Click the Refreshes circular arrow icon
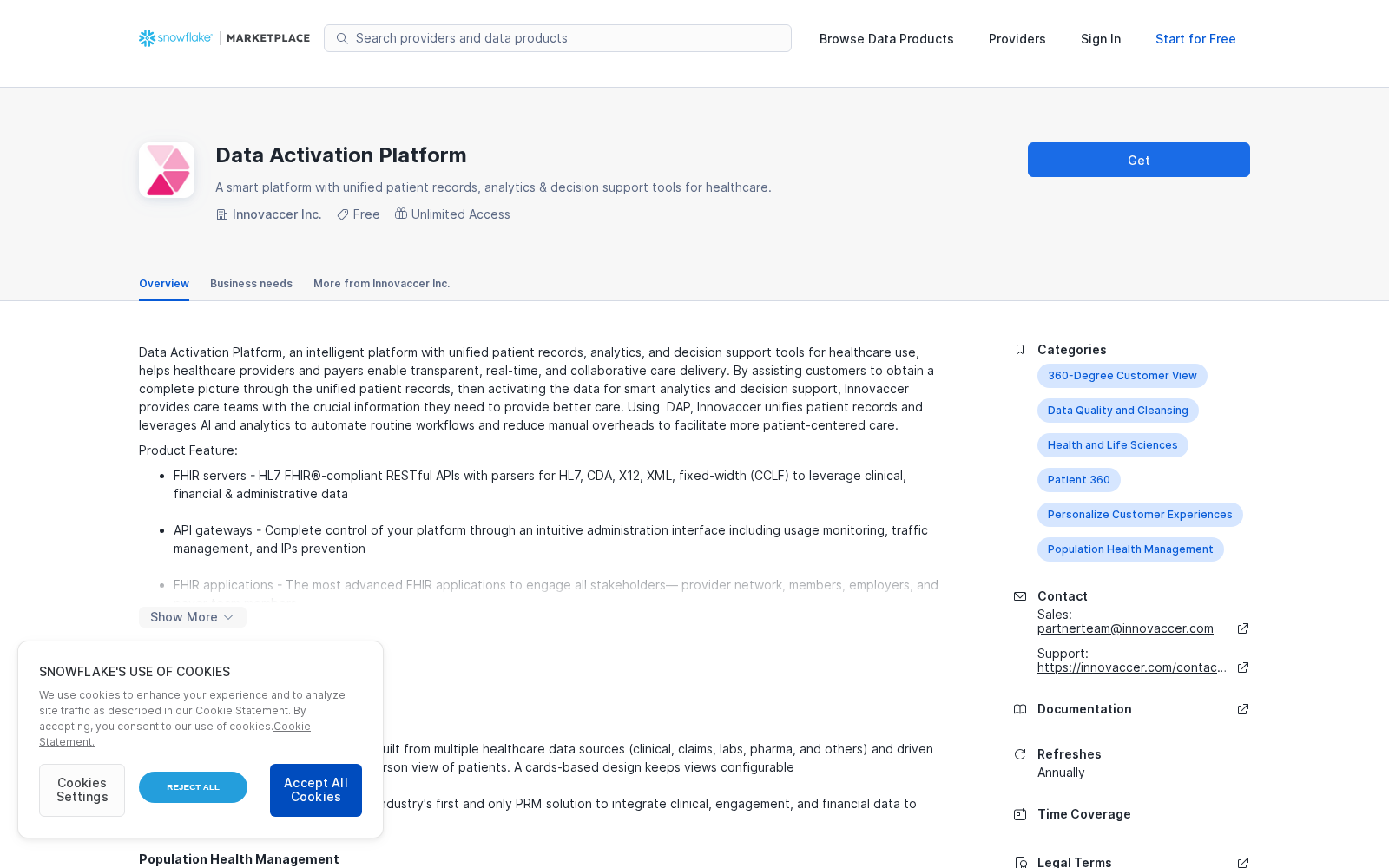Screen dimensions: 1389x868 1020,754
